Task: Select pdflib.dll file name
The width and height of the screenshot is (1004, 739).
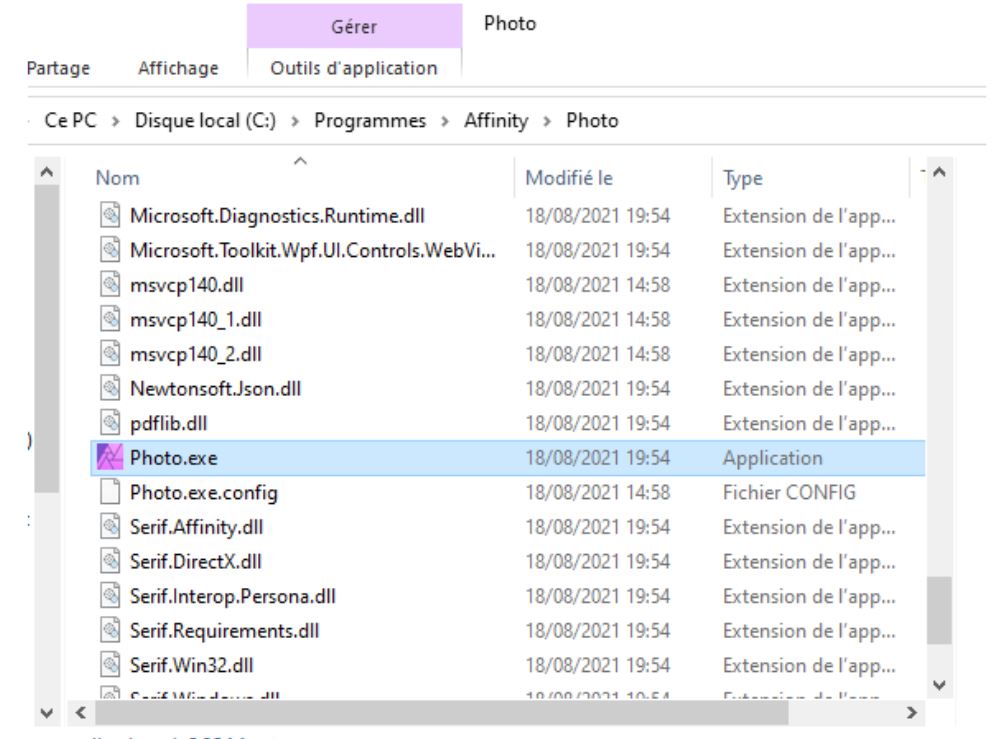Action: (x=168, y=423)
